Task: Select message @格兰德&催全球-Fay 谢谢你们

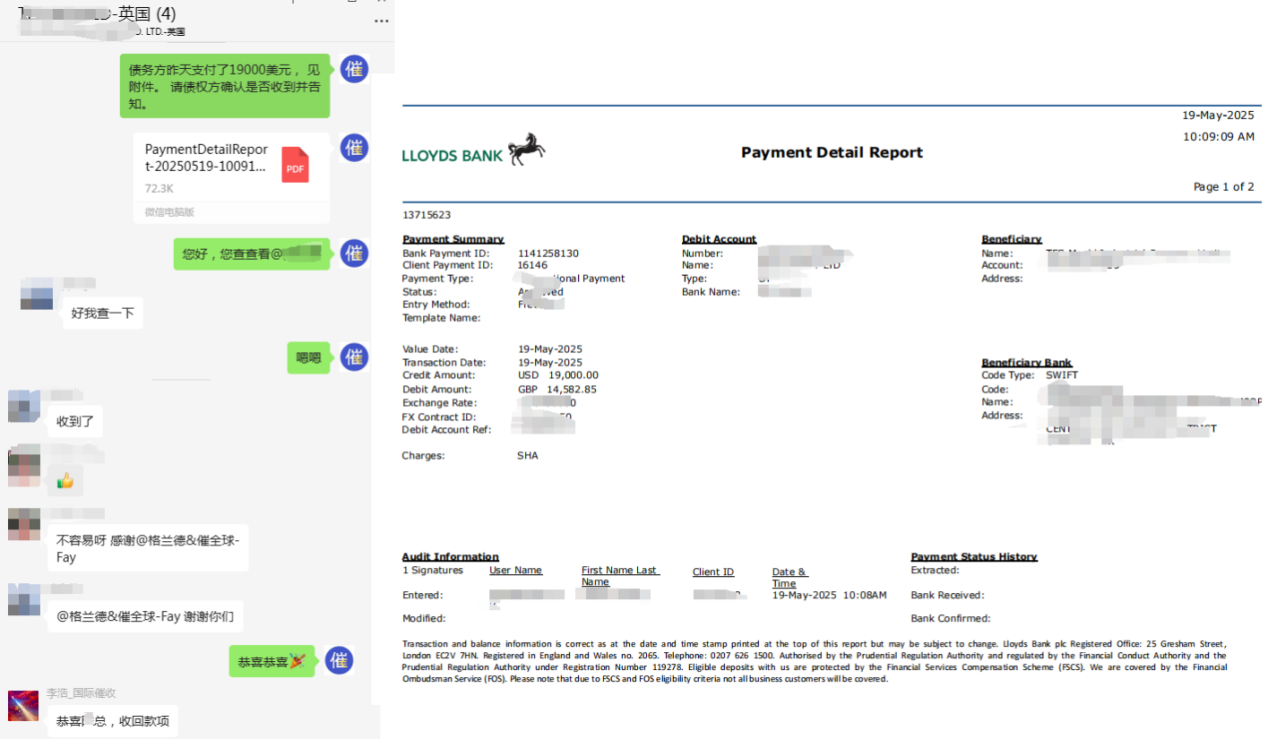Action: point(145,617)
